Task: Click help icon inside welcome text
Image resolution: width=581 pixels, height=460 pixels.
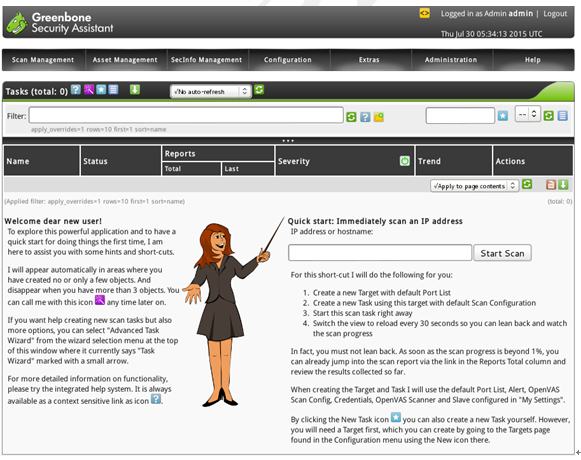Action: tap(156, 399)
